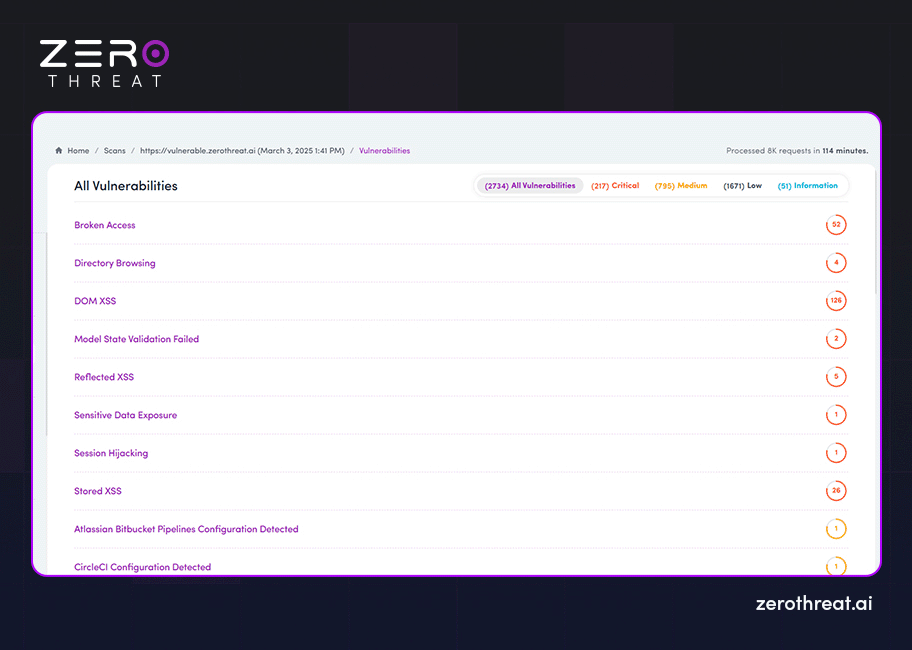
Task: Switch to the Medium (795) tab
Action: [681, 185]
